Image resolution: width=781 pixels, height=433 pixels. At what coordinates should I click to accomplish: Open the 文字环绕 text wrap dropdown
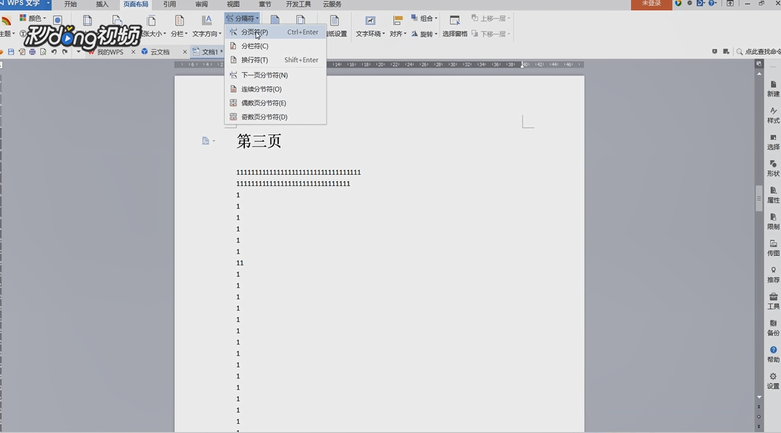[x=370, y=26]
